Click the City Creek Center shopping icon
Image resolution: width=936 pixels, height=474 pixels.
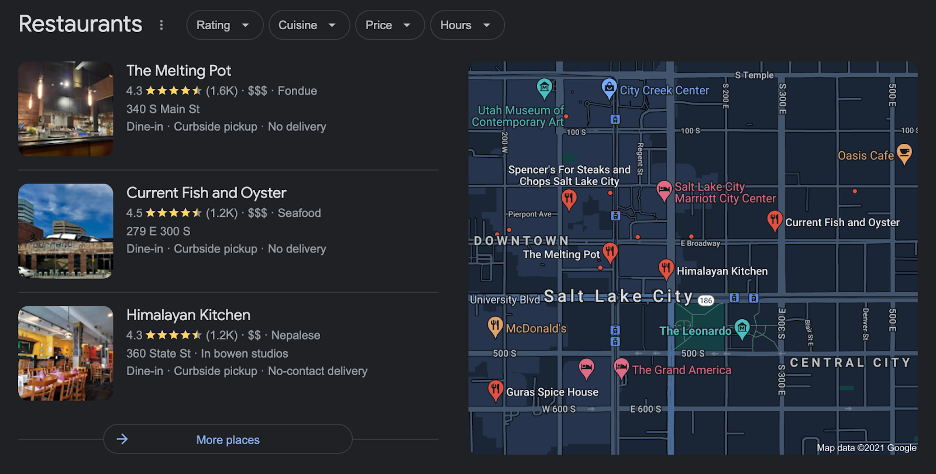click(609, 89)
